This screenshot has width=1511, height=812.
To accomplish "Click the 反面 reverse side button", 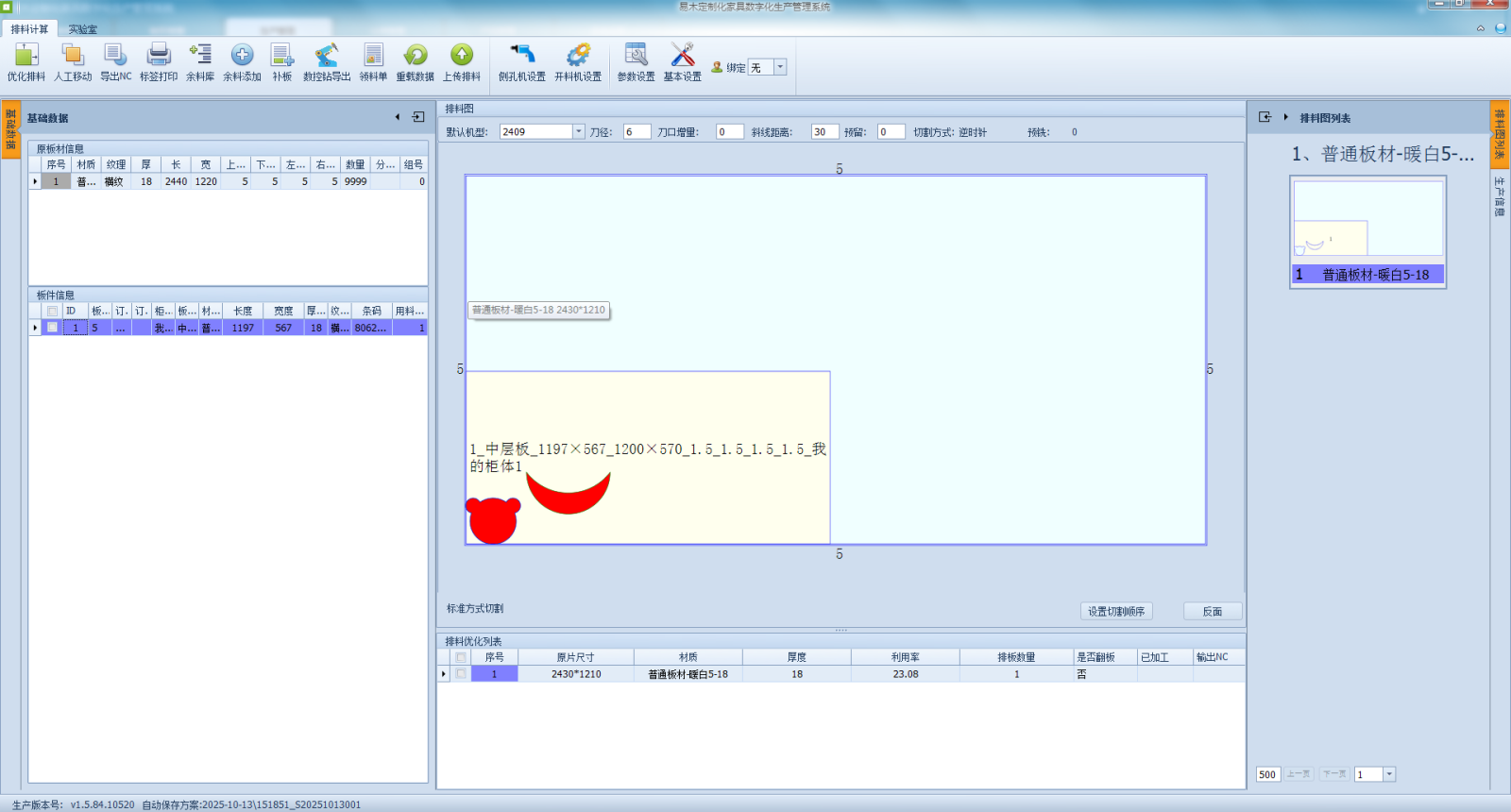I will point(1213,612).
